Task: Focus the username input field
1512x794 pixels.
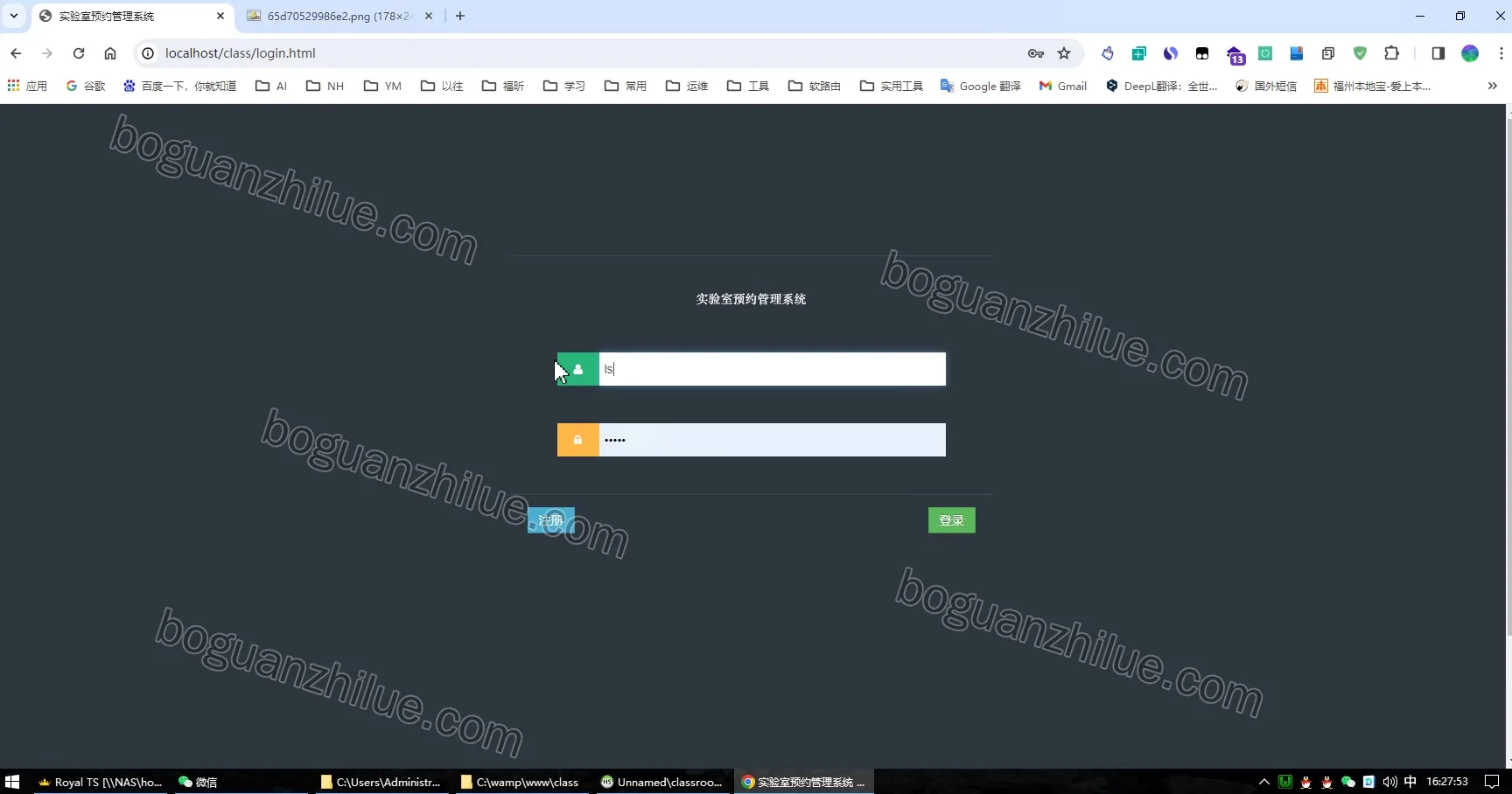Action: [x=772, y=369]
